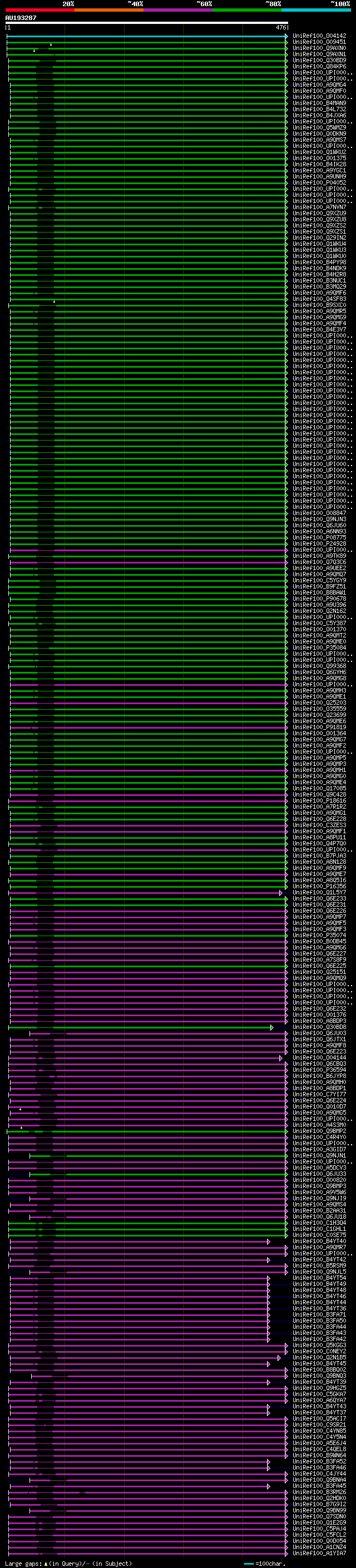This screenshot has height=1568, width=356.
Task: Click hit label UniRef100_B5RSM9
Action: (x=319, y=1266)
